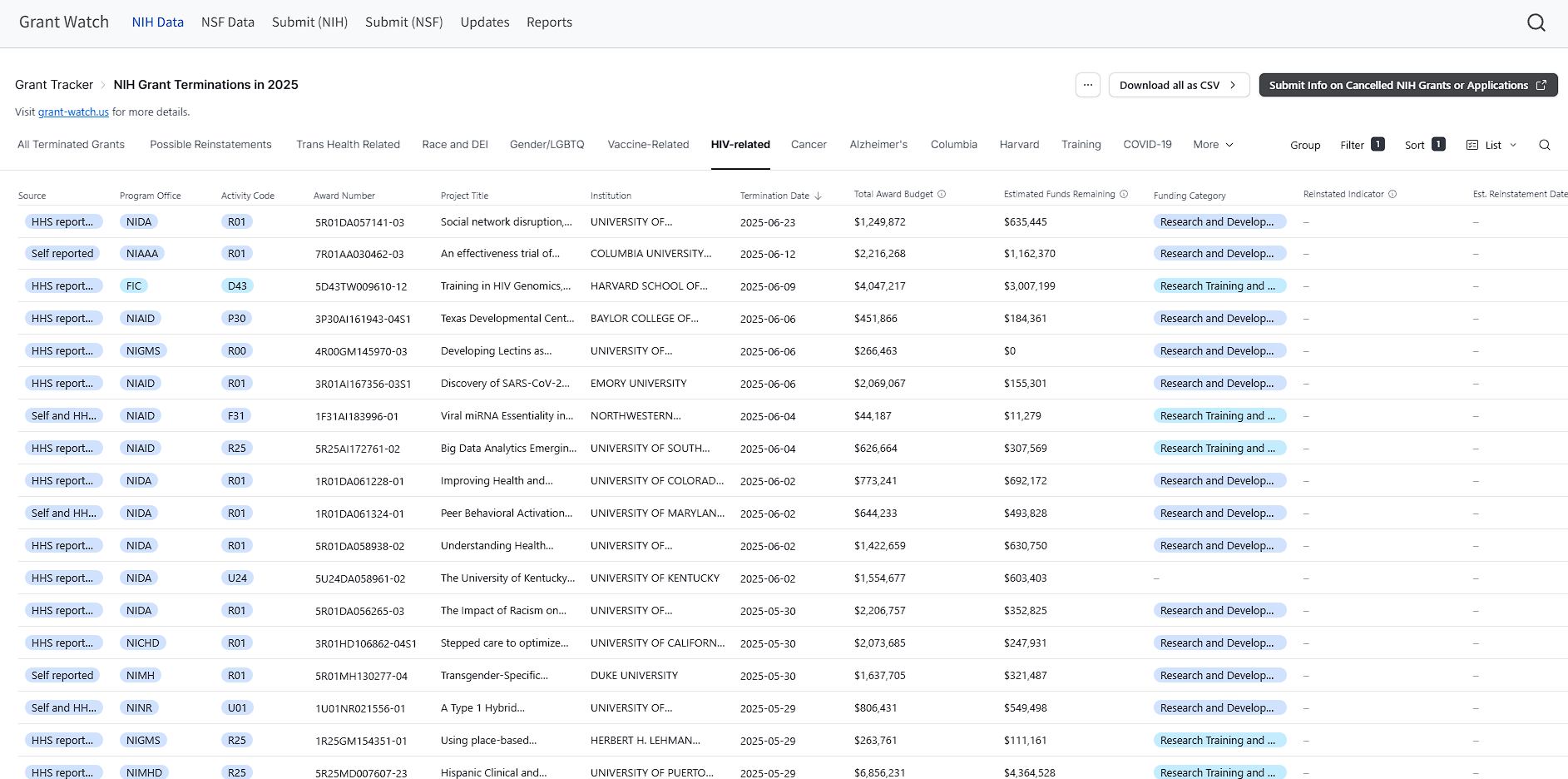Select the HIV-related tab
Viewport: 1568px width, 779px height.
pyautogui.click(x=740, y=144)
